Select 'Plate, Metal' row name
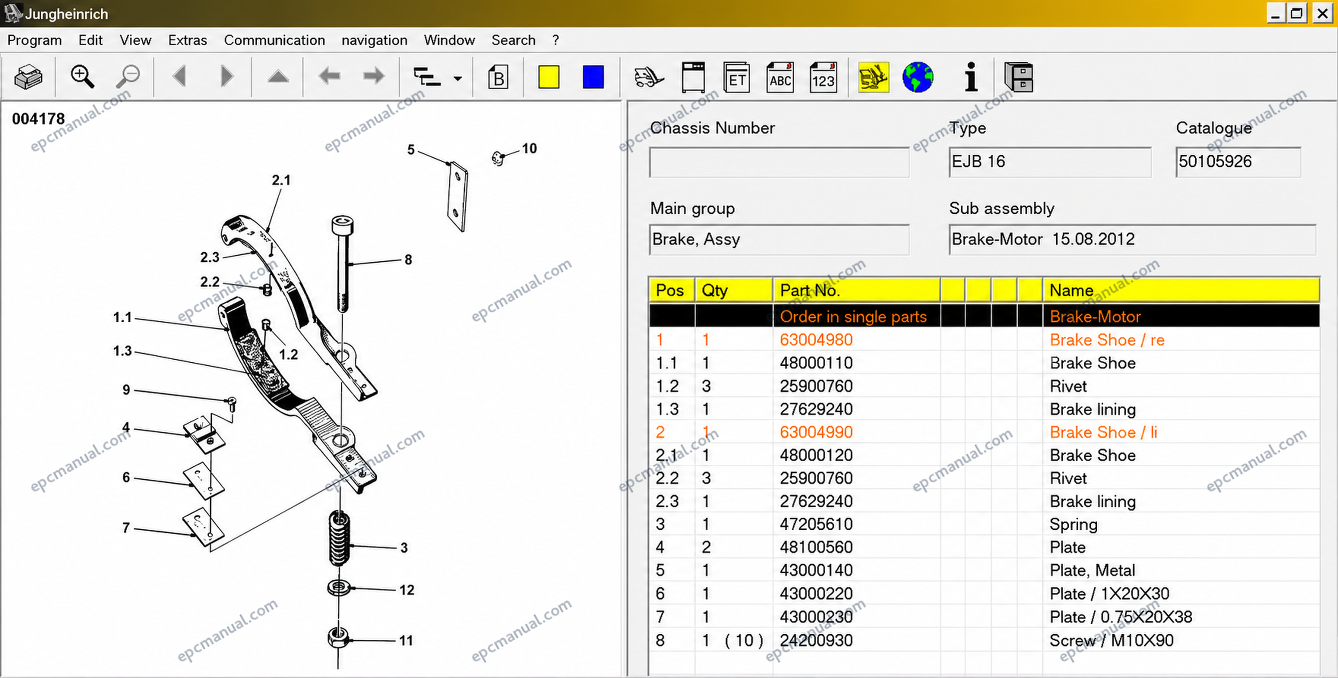The width and height of the screenshot is (1338, 678). click(1092, 571)
